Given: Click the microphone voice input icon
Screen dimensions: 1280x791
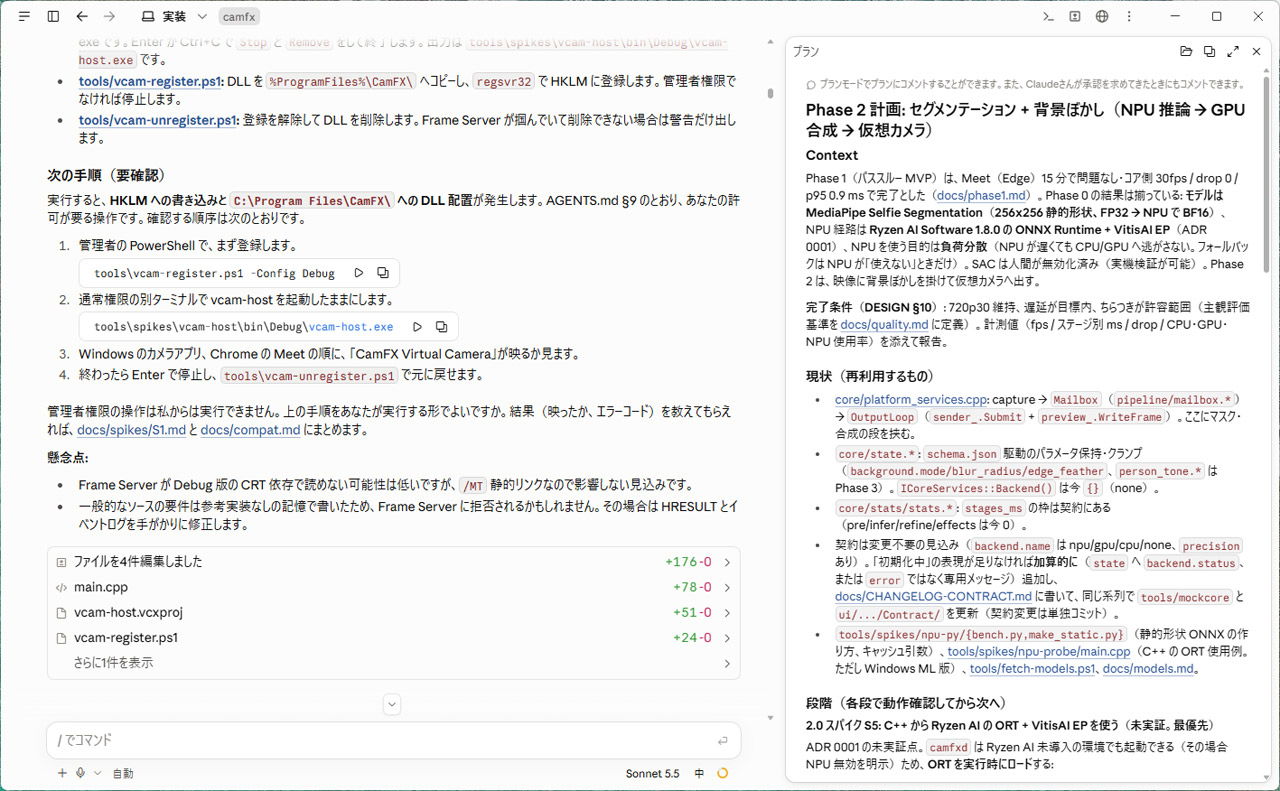Looking at the screenshot, I should 80,773.
